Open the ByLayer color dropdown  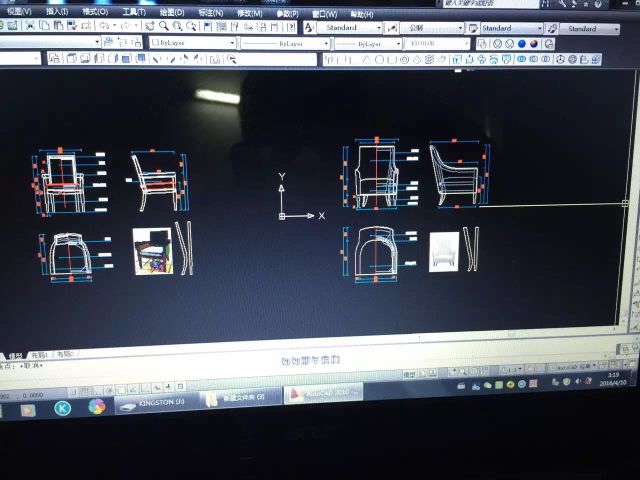point(192,43)
